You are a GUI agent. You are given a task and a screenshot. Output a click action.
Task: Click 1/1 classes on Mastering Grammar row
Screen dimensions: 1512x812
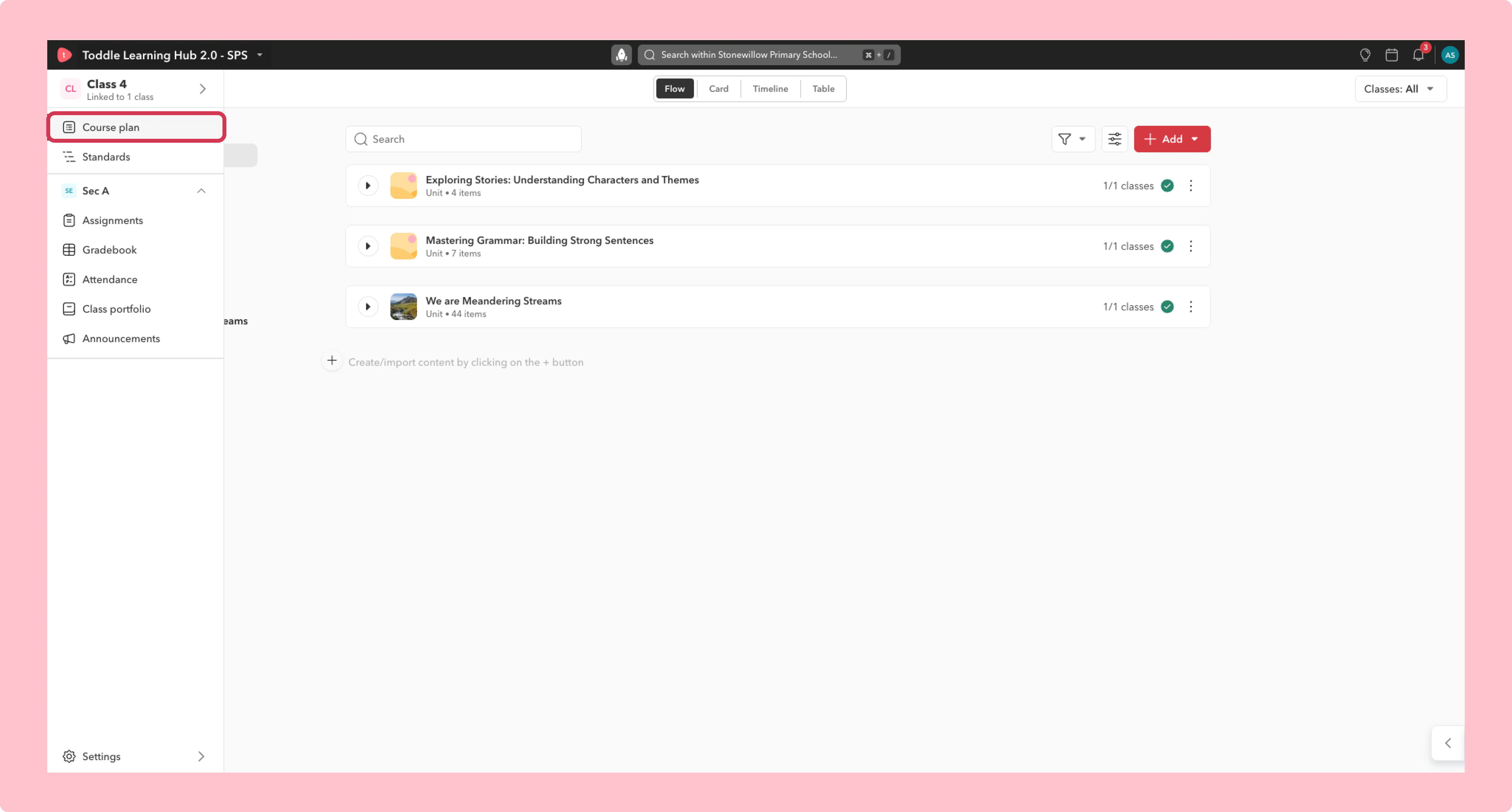1128,246
